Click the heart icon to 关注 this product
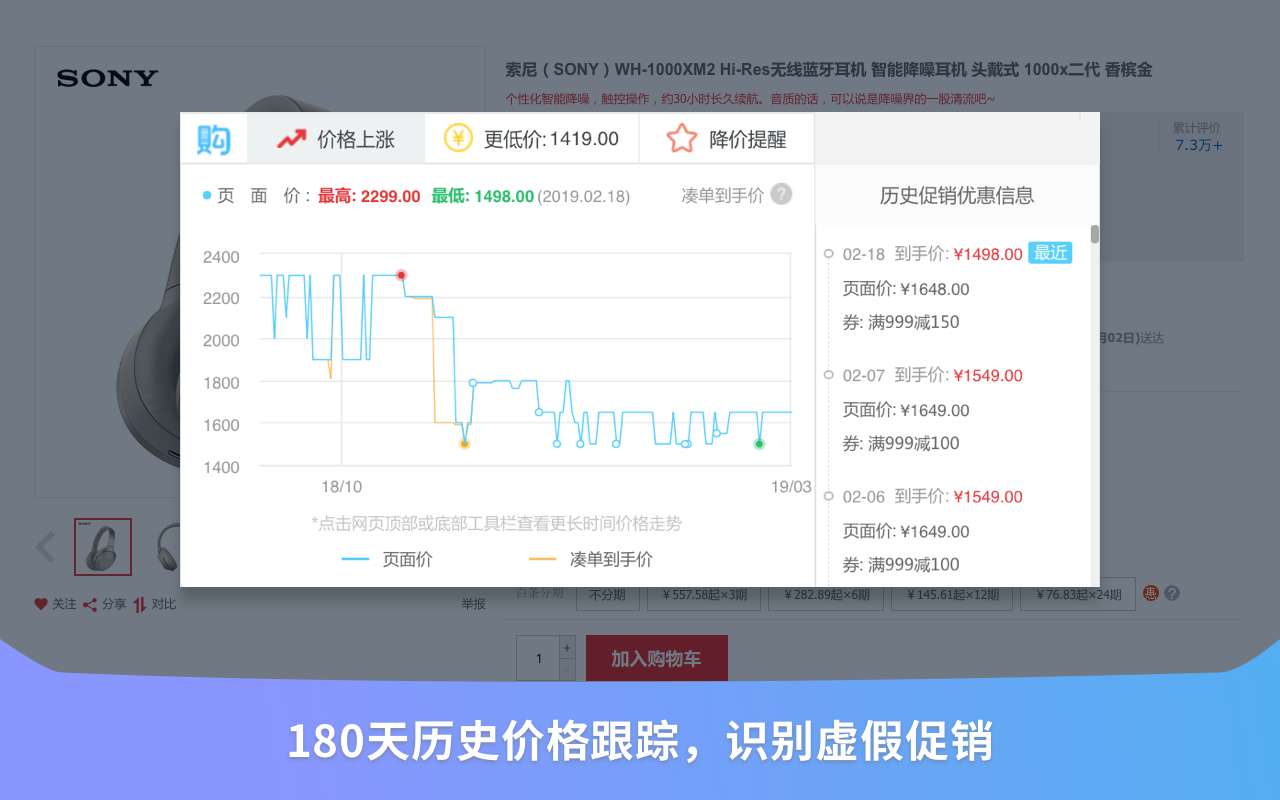This screenshot has width=1280, height=800. pos(42,603)
